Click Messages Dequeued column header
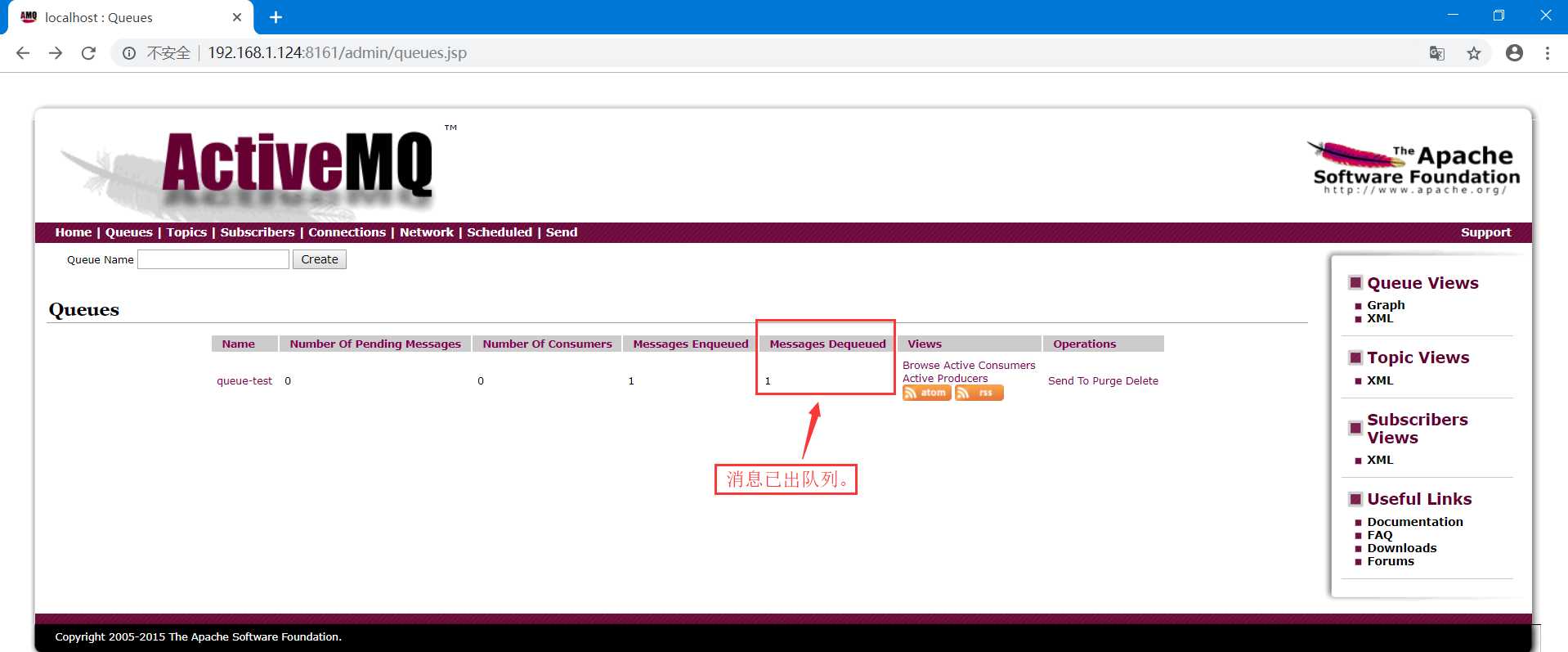The image size is (1568, 652). tap(827, 344)
